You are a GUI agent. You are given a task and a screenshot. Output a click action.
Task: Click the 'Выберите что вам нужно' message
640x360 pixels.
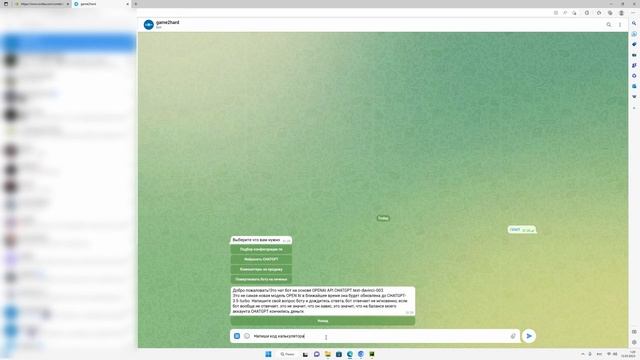point(261,240)
